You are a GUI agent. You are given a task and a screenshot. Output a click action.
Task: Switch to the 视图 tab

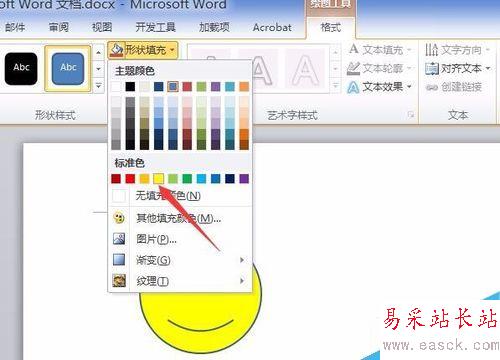[102, 27]
